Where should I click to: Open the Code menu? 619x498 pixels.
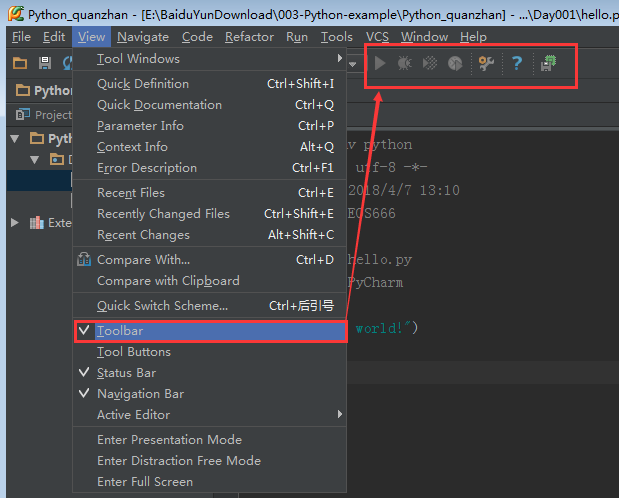(x=197, y=37)
